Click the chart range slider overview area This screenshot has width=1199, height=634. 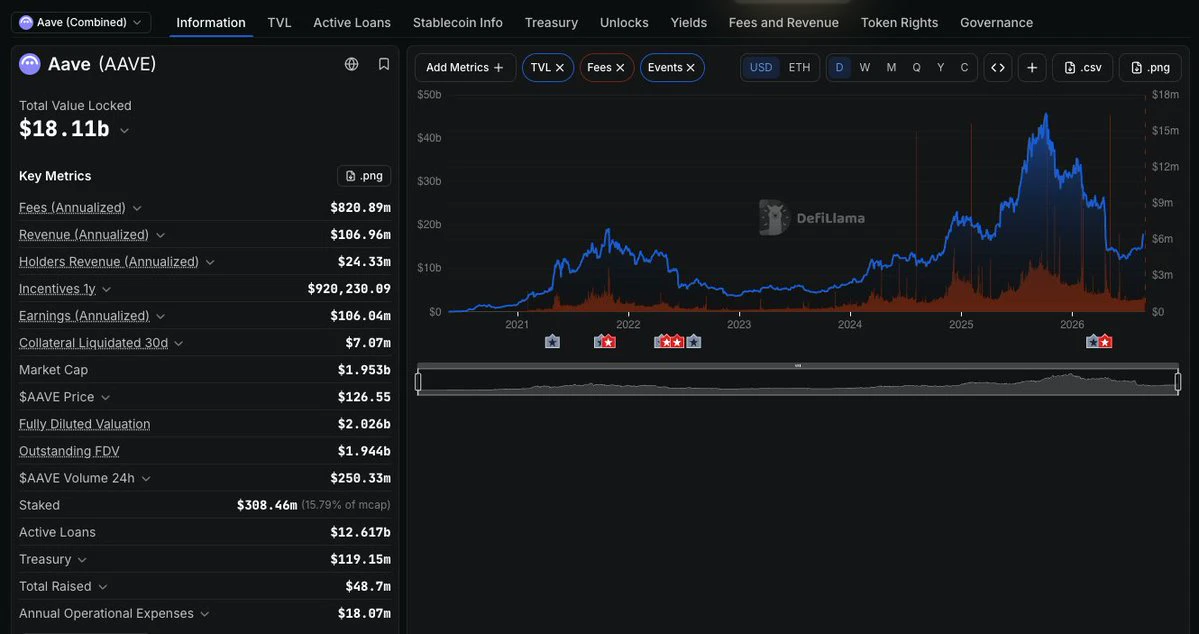(x=798, y=381)
